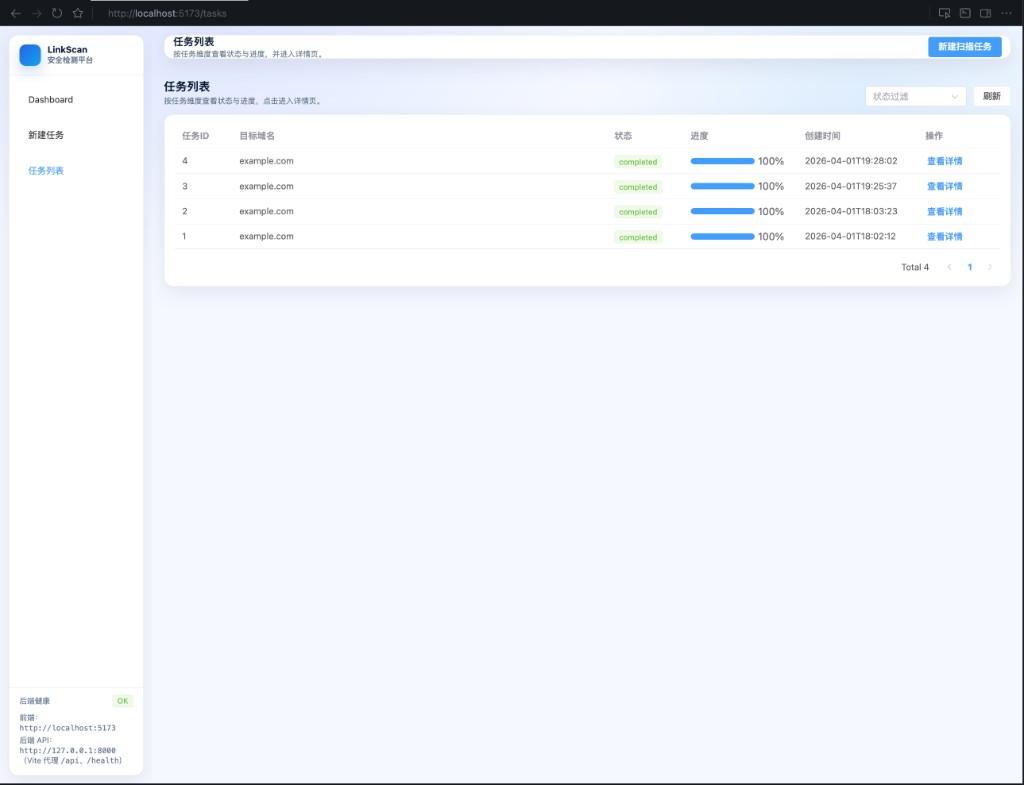Click the Total 4 pagination label
This screenshot has height=785, width=1024.
(x=915, y=267)
